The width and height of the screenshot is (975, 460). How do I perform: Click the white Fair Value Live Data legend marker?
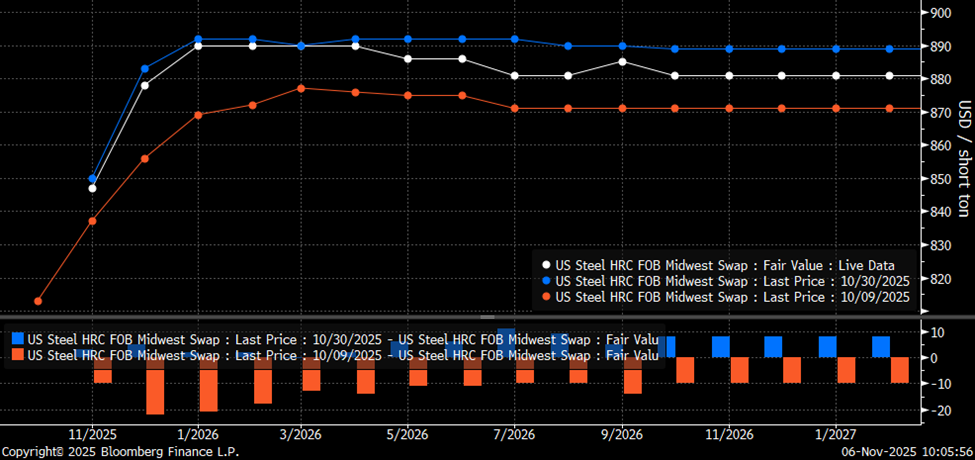pyautogui.click(x=545, y=265)
